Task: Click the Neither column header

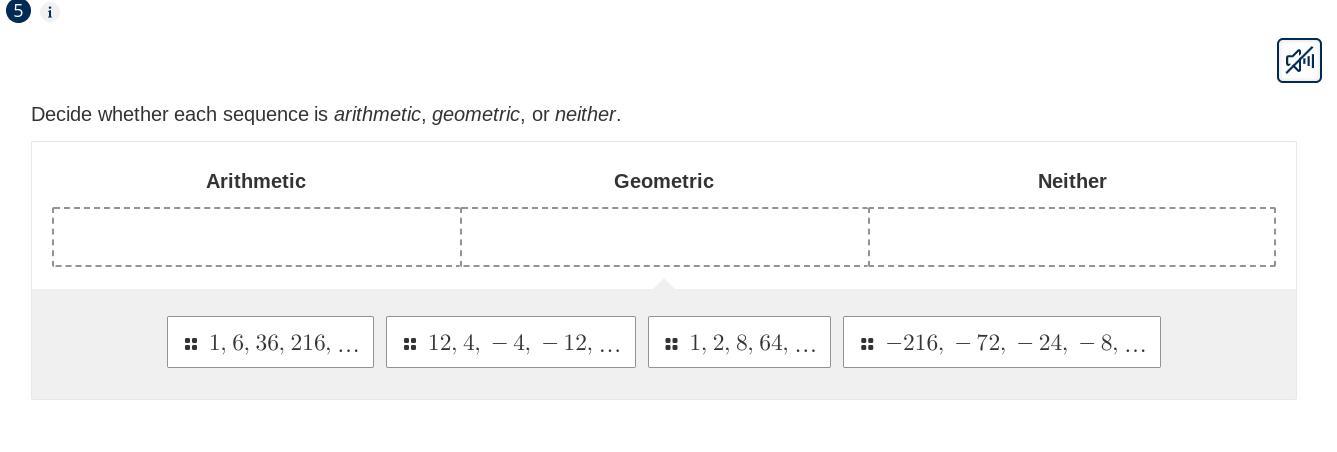Action: 1072,181
